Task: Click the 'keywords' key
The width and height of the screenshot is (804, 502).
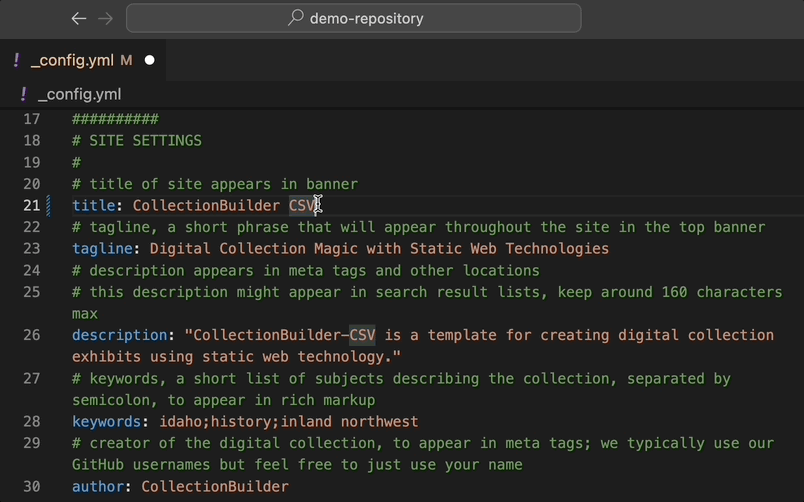Action: 106,421
